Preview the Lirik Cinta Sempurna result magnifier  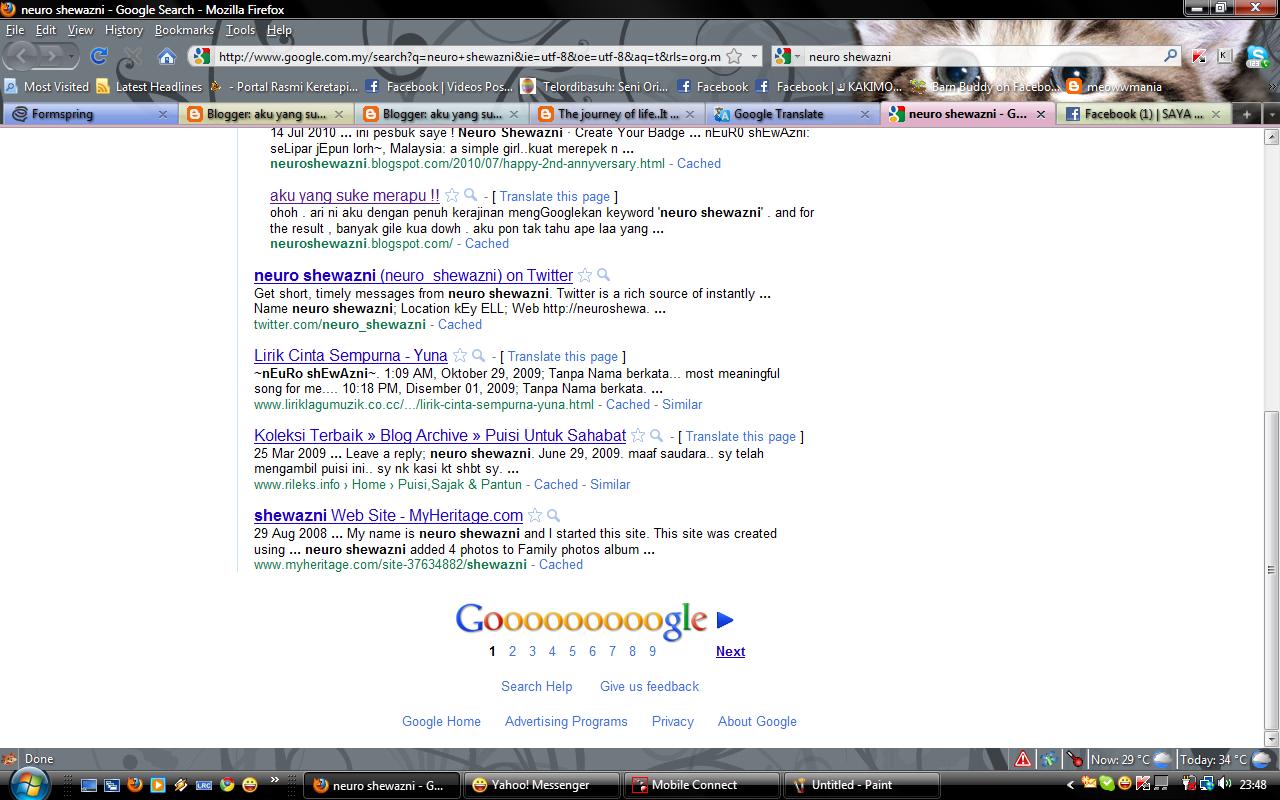(478, 356)
